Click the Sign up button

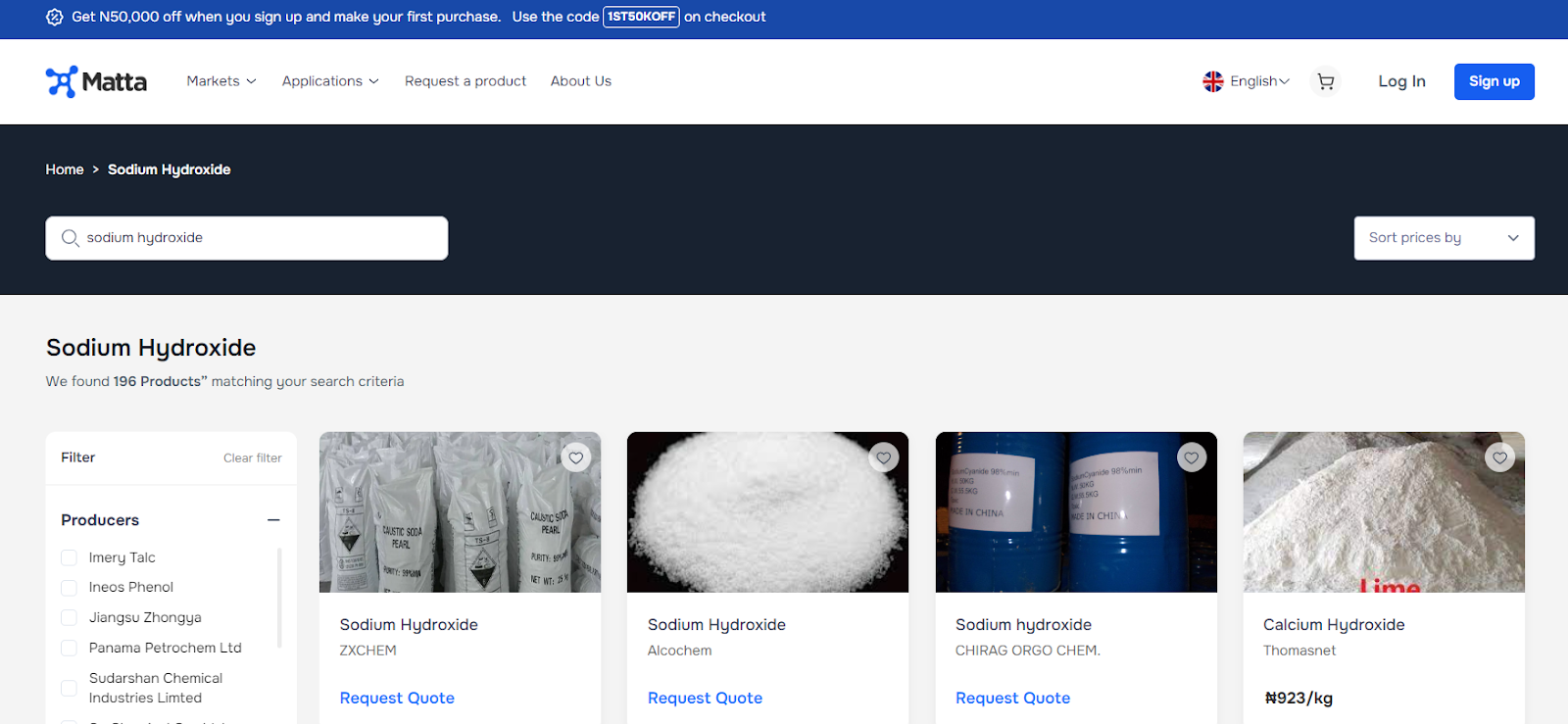tap(1494, 81)
